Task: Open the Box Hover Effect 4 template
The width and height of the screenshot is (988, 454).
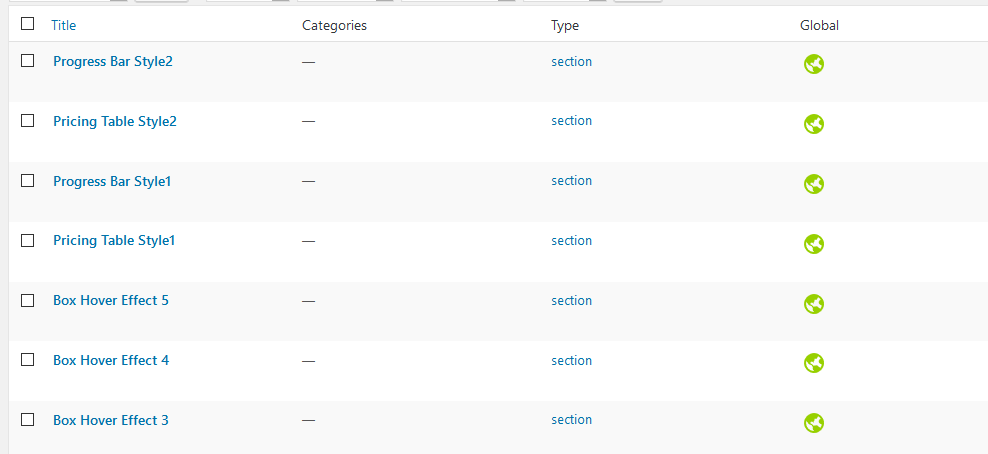Action: pyautogui.click(x=111, y=360)
